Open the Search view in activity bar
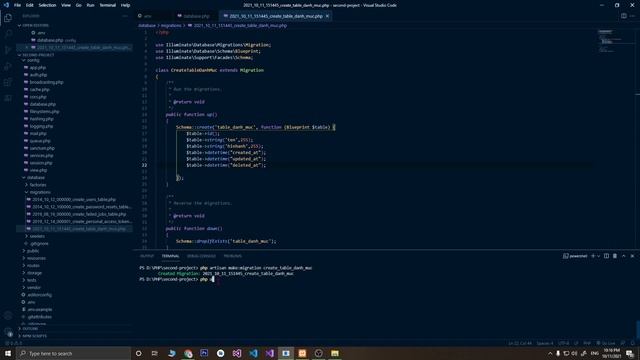This screenshot has width=640, height=360. [8, 34]
